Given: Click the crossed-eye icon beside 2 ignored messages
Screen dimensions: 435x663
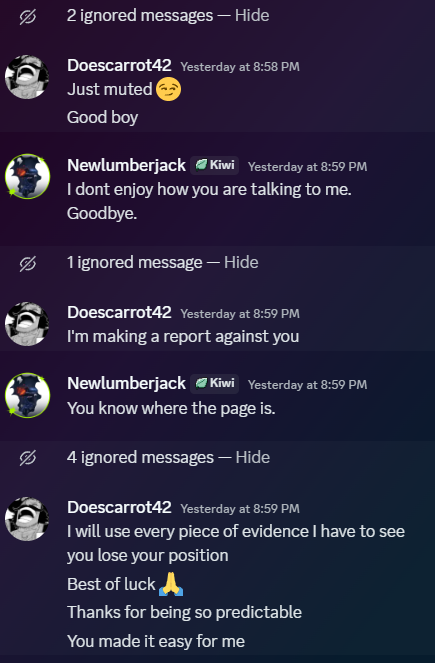Looking at the screenshot, I should click(x=28, y=17).
